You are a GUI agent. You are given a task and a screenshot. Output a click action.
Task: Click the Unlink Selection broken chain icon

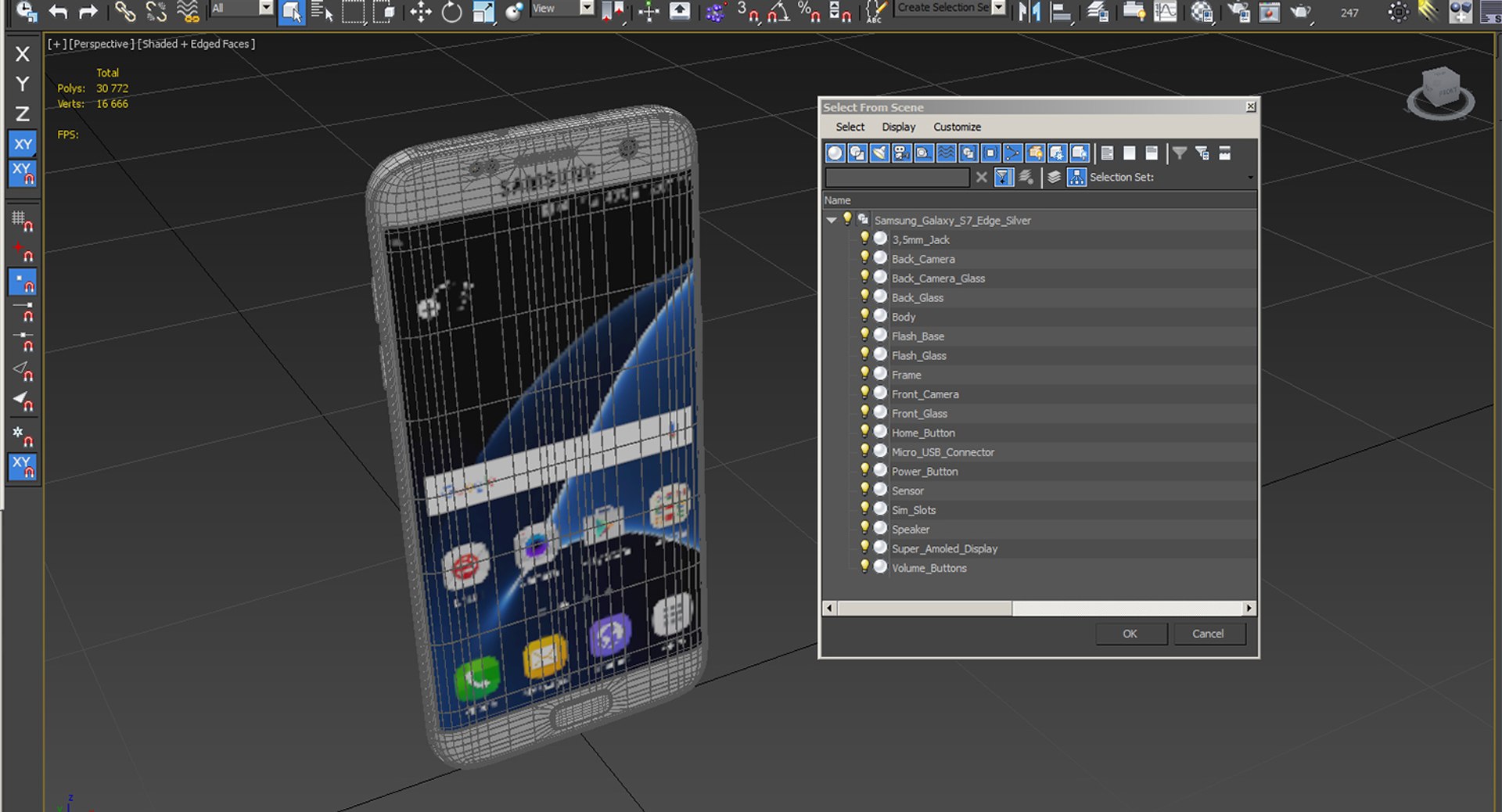tap(156, 11)
